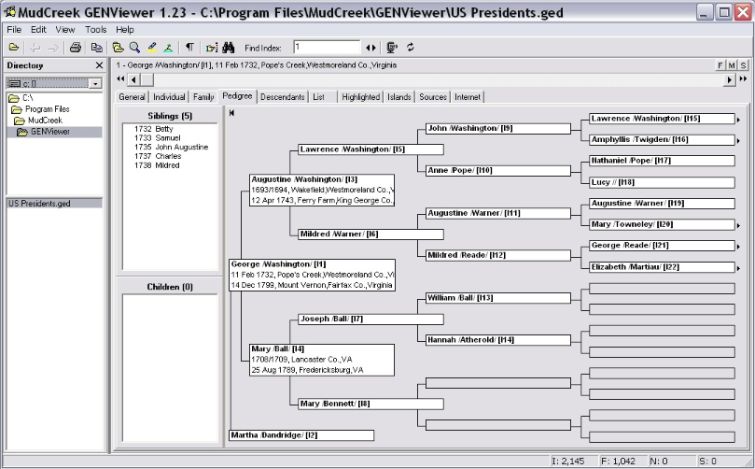
Task: Expand ancestors arrow next to Amphyllis Twigden
Action: (739, 141)
